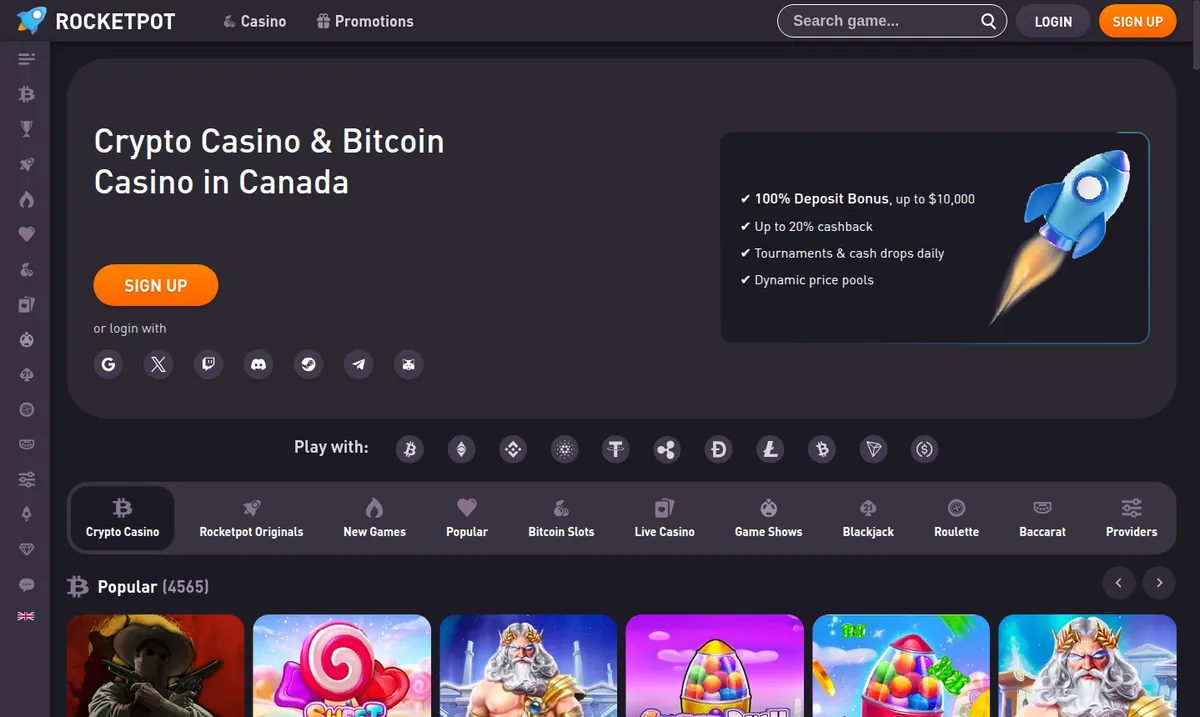Open the playing cards icon in sidebar
The height and width of the screenshot is (717, 1200).
coord(27,305)
